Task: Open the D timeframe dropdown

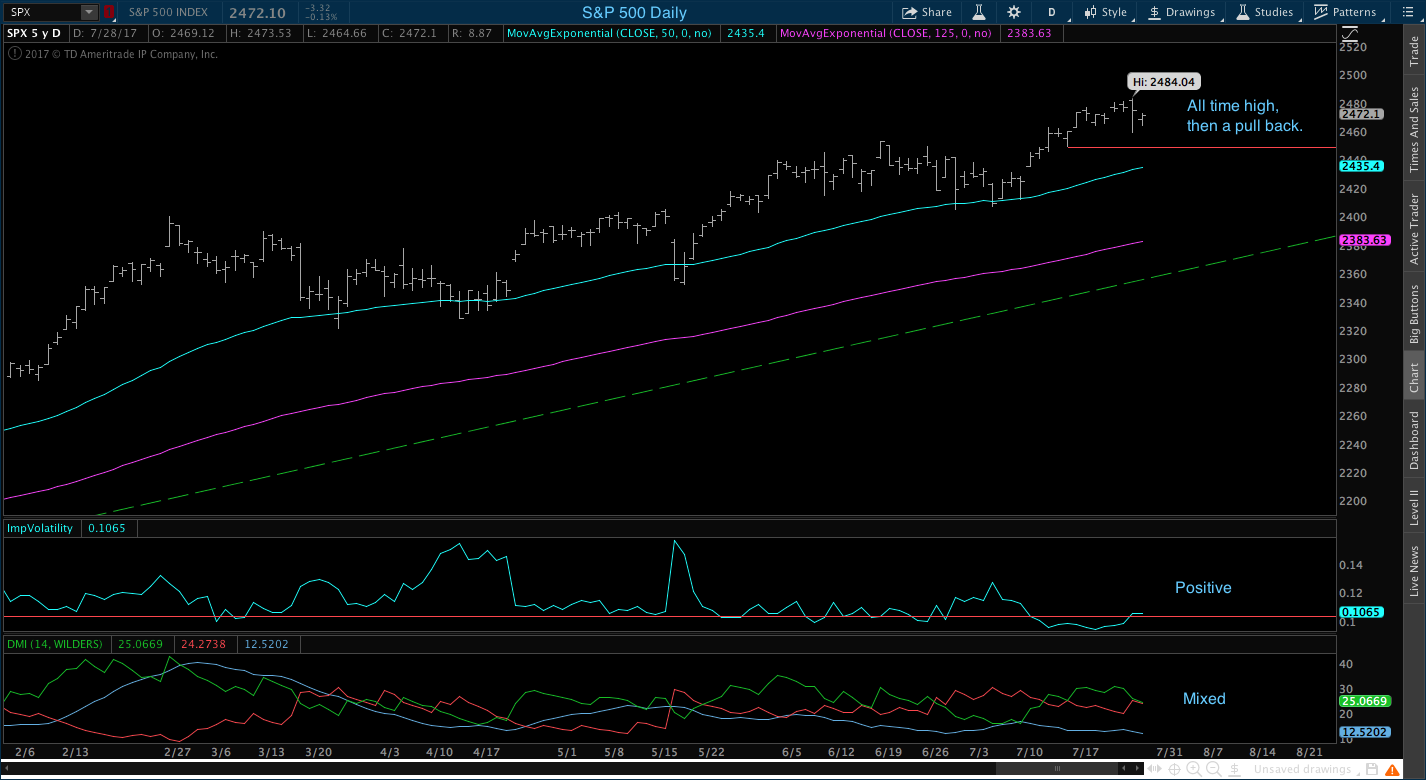Action: tap(1051, 12)
